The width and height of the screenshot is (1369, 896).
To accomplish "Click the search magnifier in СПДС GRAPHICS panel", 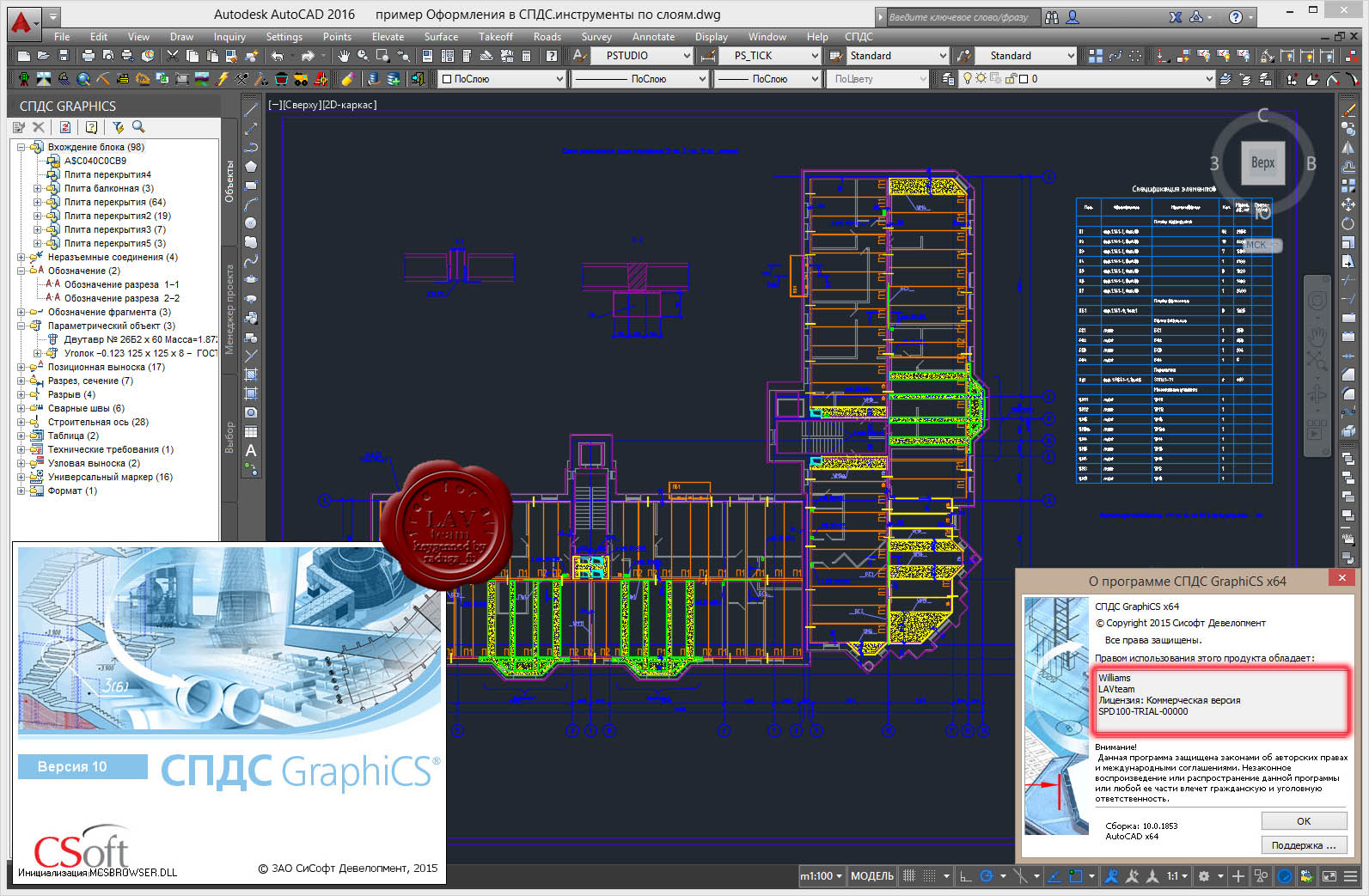I will [x=138, y=127].
